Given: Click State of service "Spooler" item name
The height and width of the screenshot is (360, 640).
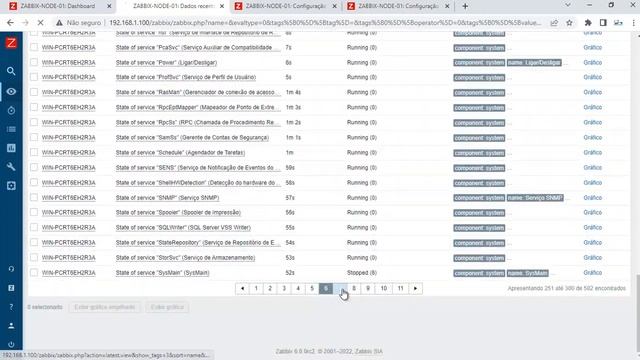Looking at the screenshot, I should [x=178, y=213].
